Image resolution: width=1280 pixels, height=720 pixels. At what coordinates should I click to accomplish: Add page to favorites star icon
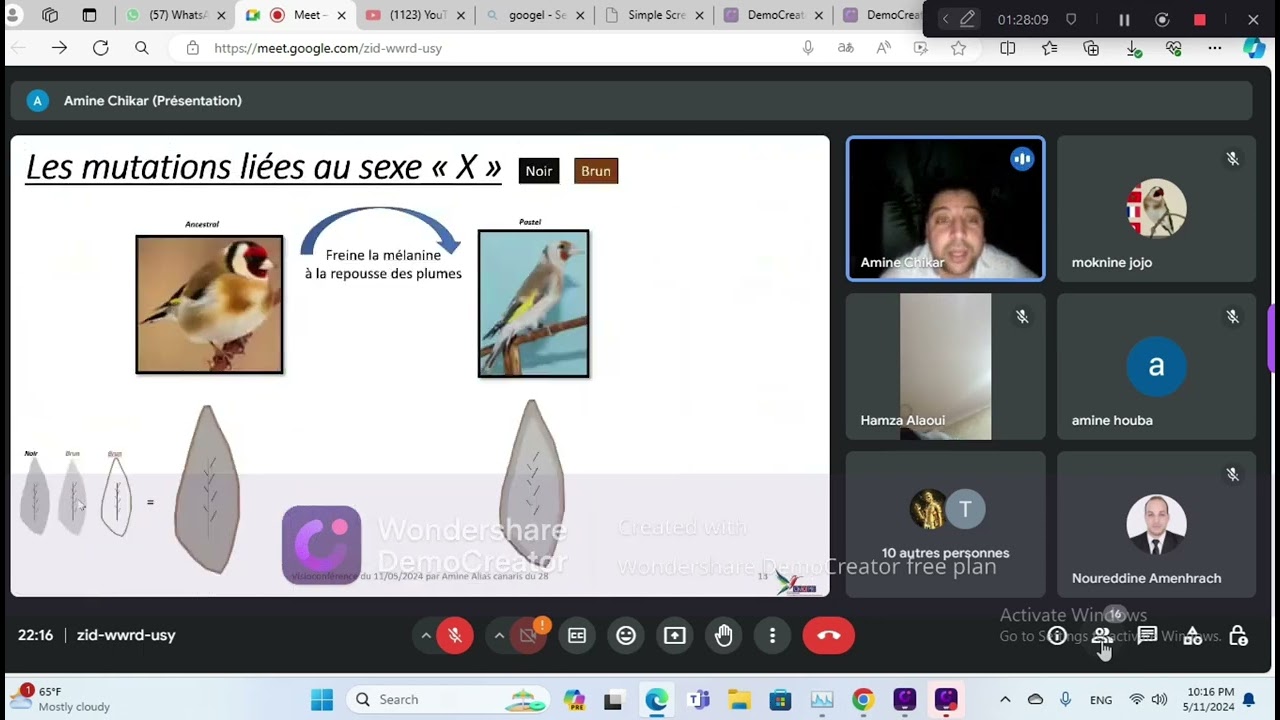[959, 48]
